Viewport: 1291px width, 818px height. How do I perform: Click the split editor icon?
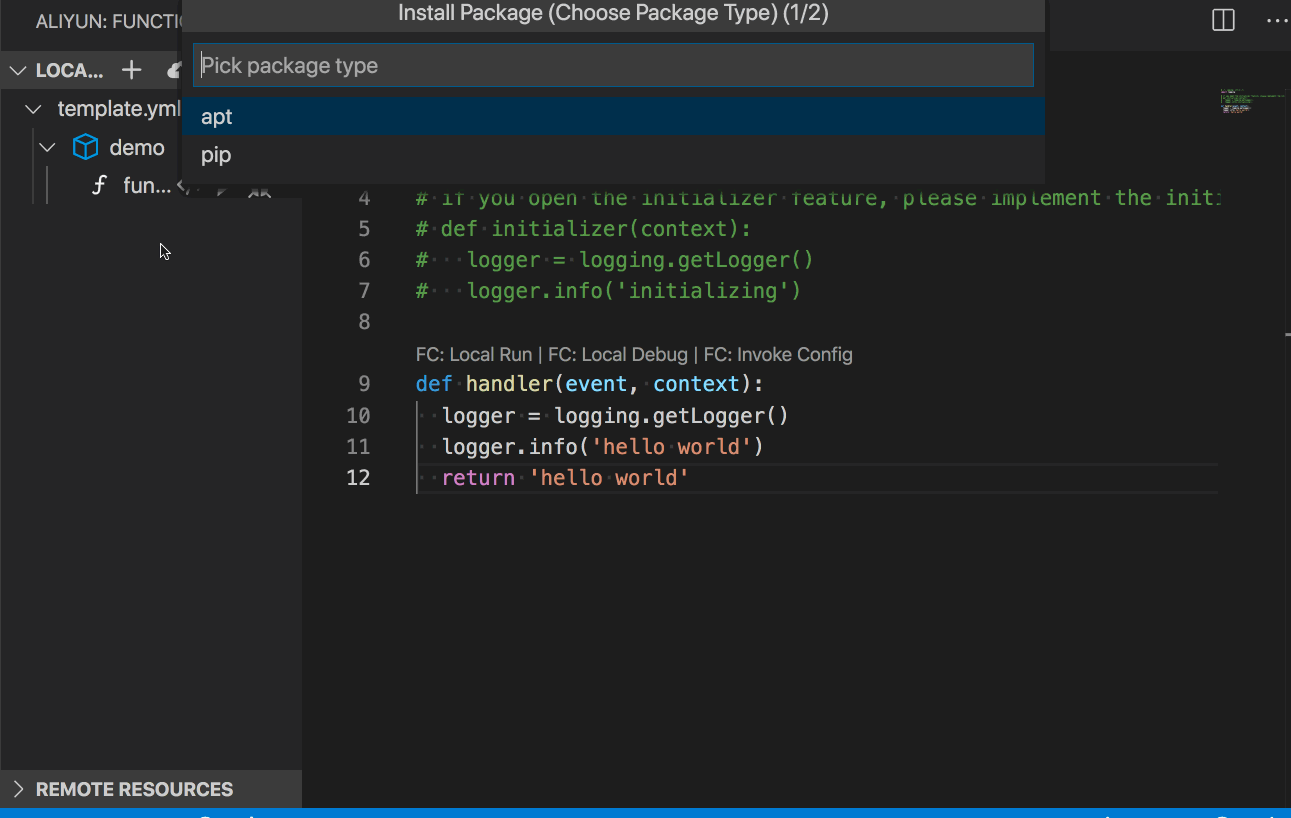click(1223, 20)
